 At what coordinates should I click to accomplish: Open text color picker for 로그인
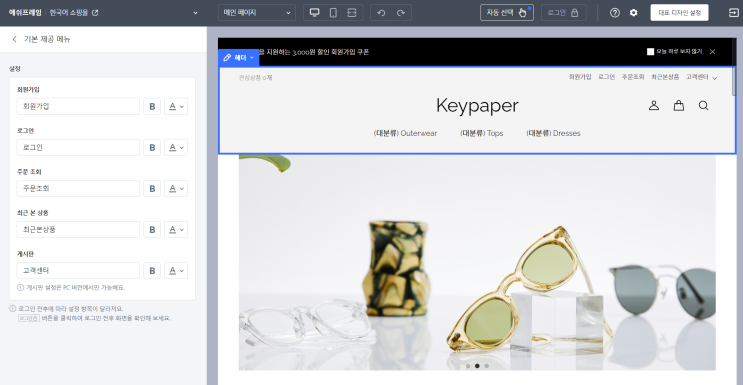click(176, 147)
